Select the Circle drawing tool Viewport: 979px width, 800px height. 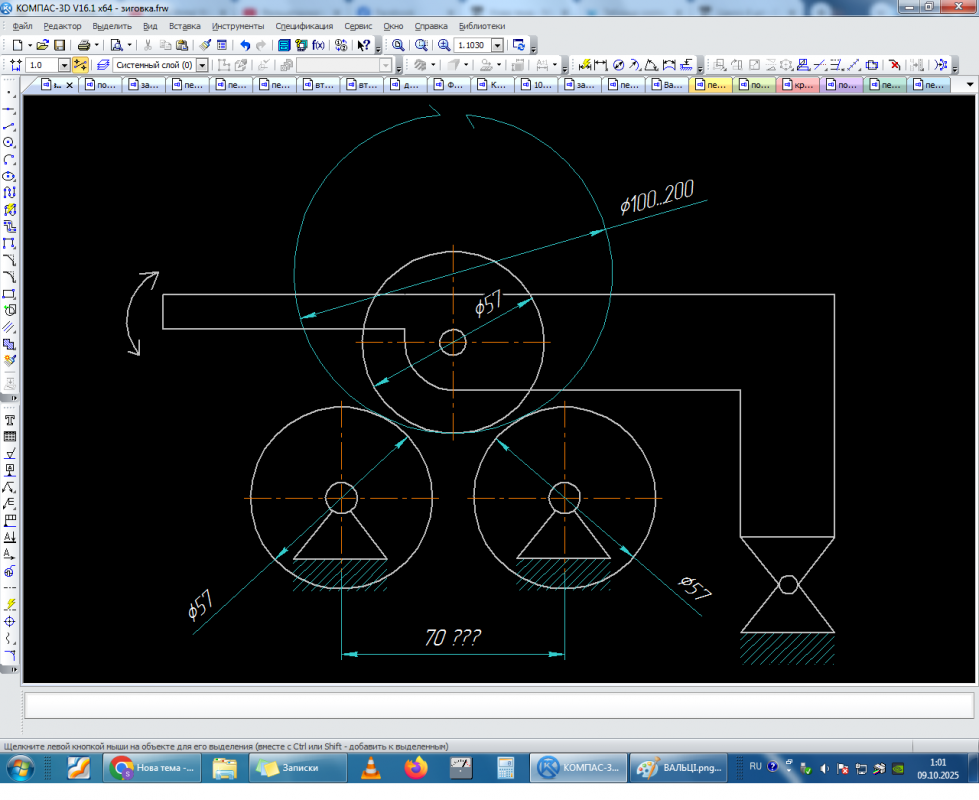(x=9, y=143)
